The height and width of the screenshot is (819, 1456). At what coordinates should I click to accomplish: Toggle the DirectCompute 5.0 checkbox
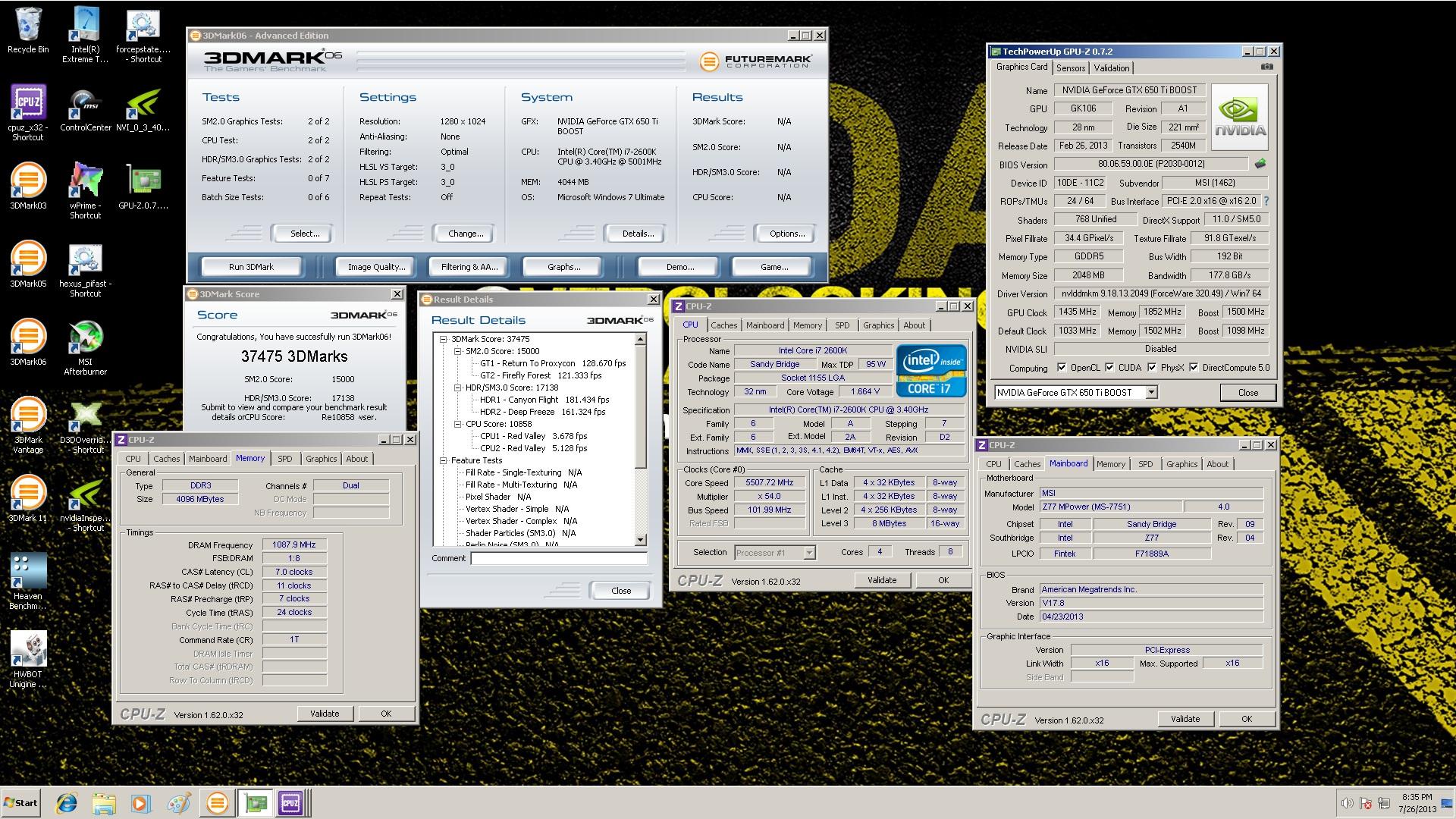pos(1194,368)
